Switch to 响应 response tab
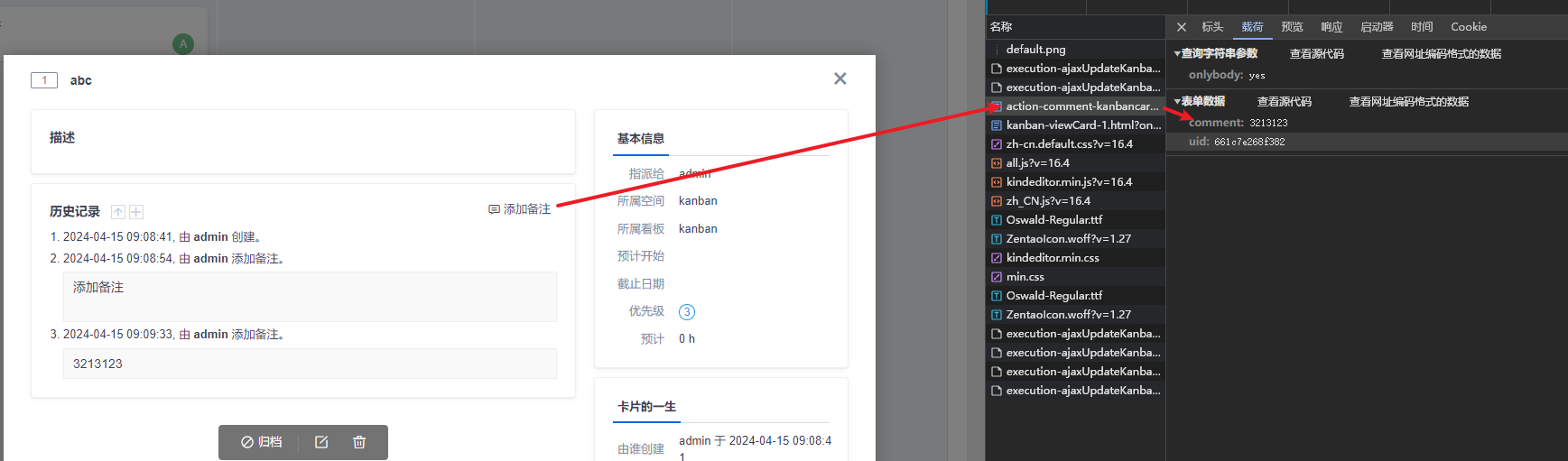This screenshot has width=1568, height=461. [1331, 27]
